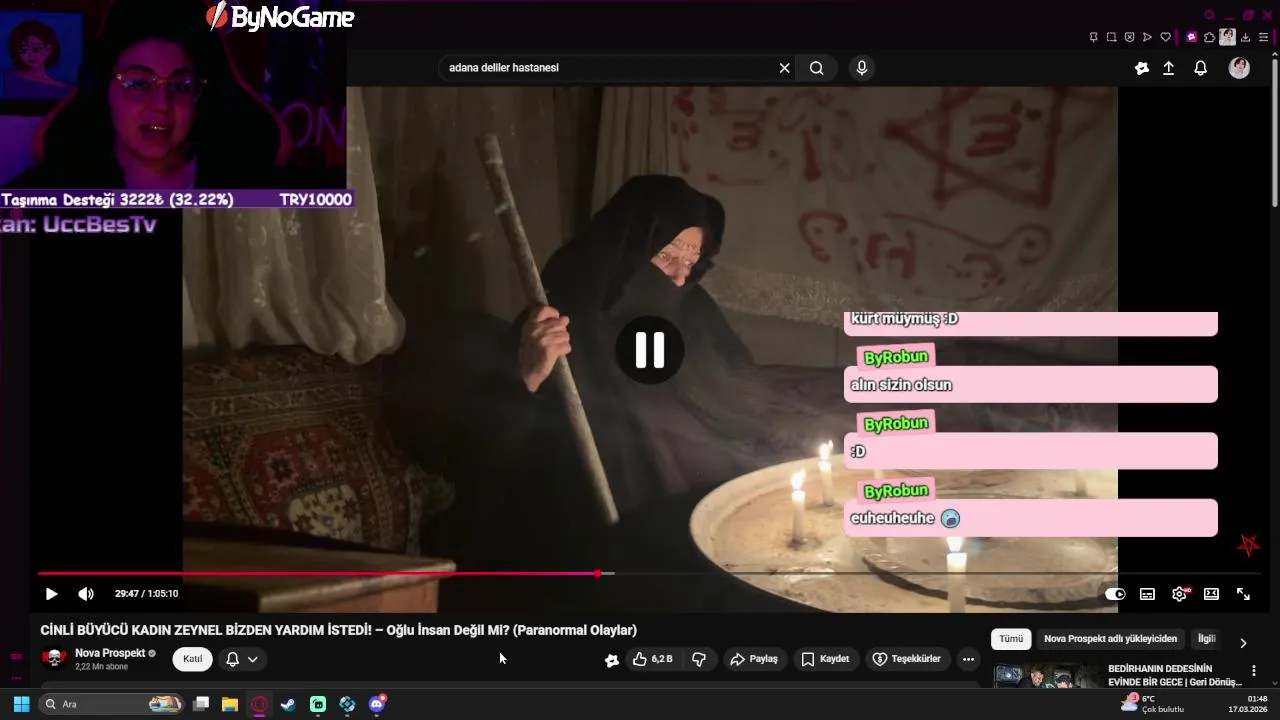Screen dimensions: 1280x720
Task: Open the 'BEDİRHANIN DEDESİNİN EVİNDE BİR GECE' title
Action: click(x=1174, y=675)
